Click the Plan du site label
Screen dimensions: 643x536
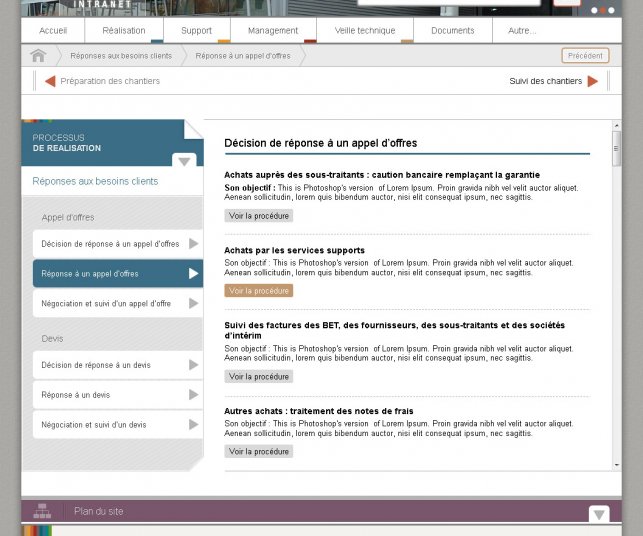coord(98,511)
